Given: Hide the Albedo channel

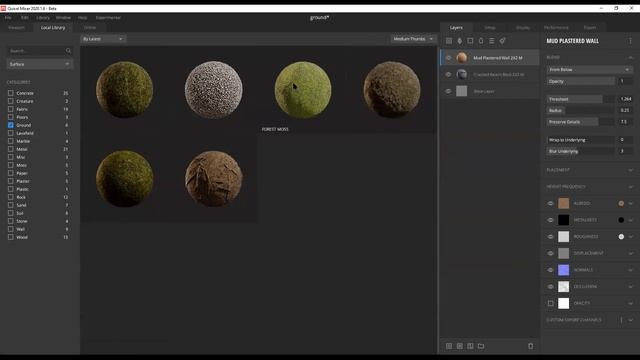Looking at the screenshot, I should 551,203.
